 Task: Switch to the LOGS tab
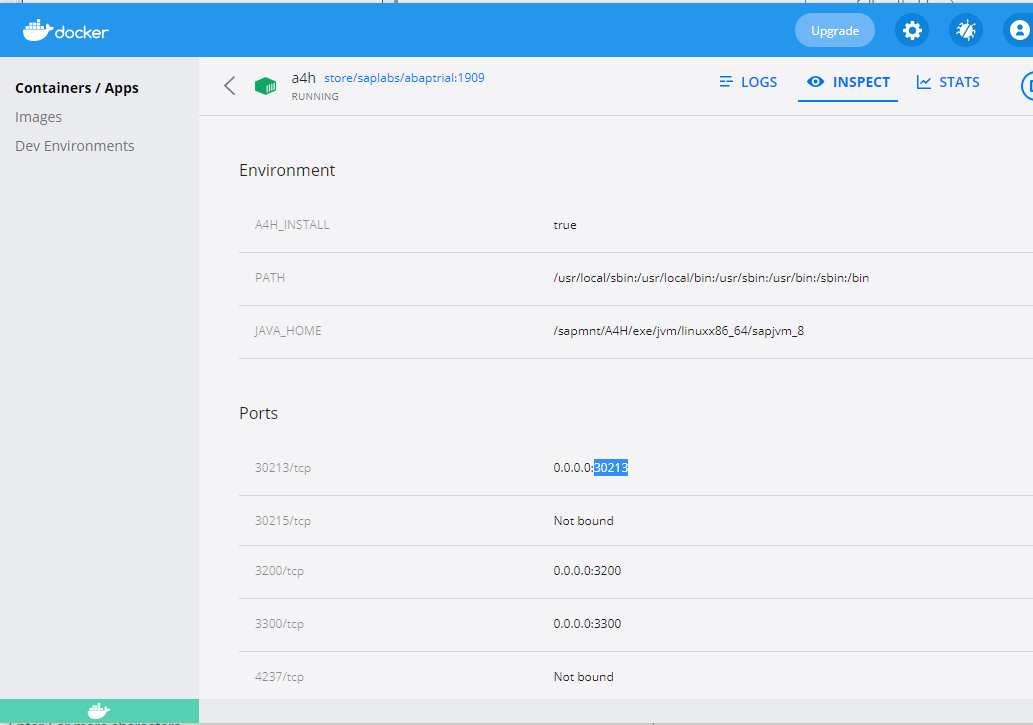tap(748, 82)
